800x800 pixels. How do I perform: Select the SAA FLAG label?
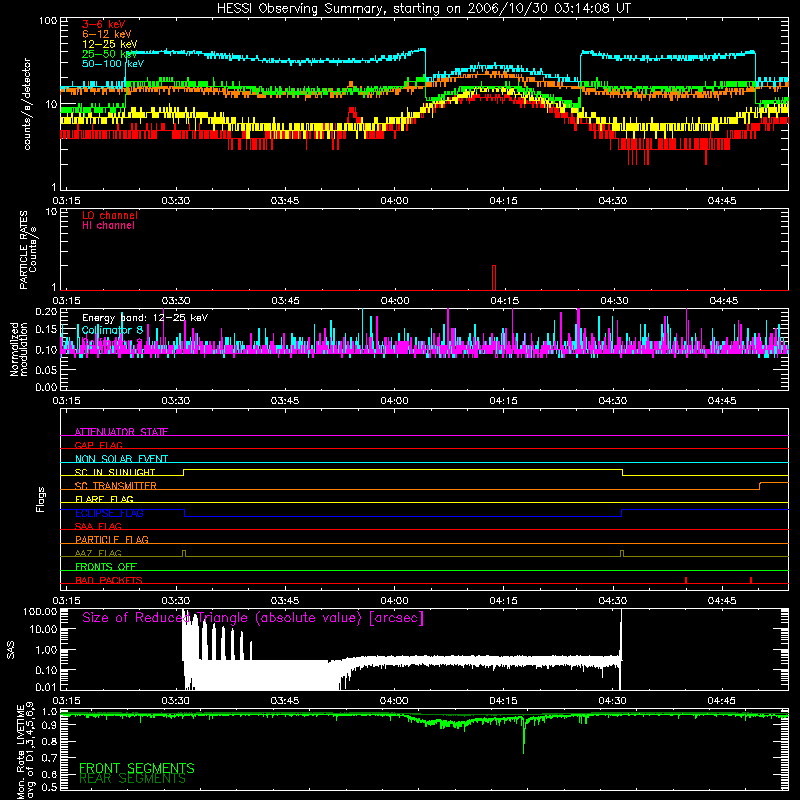[98, 526]
